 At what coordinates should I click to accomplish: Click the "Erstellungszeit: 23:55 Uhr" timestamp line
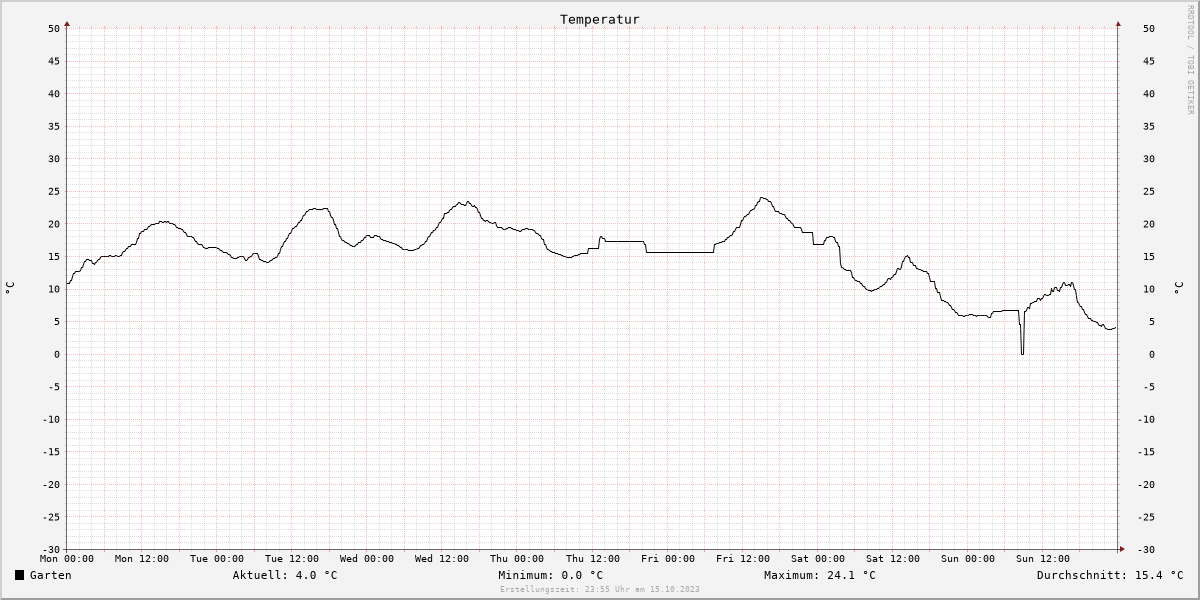tap(600, 589)
